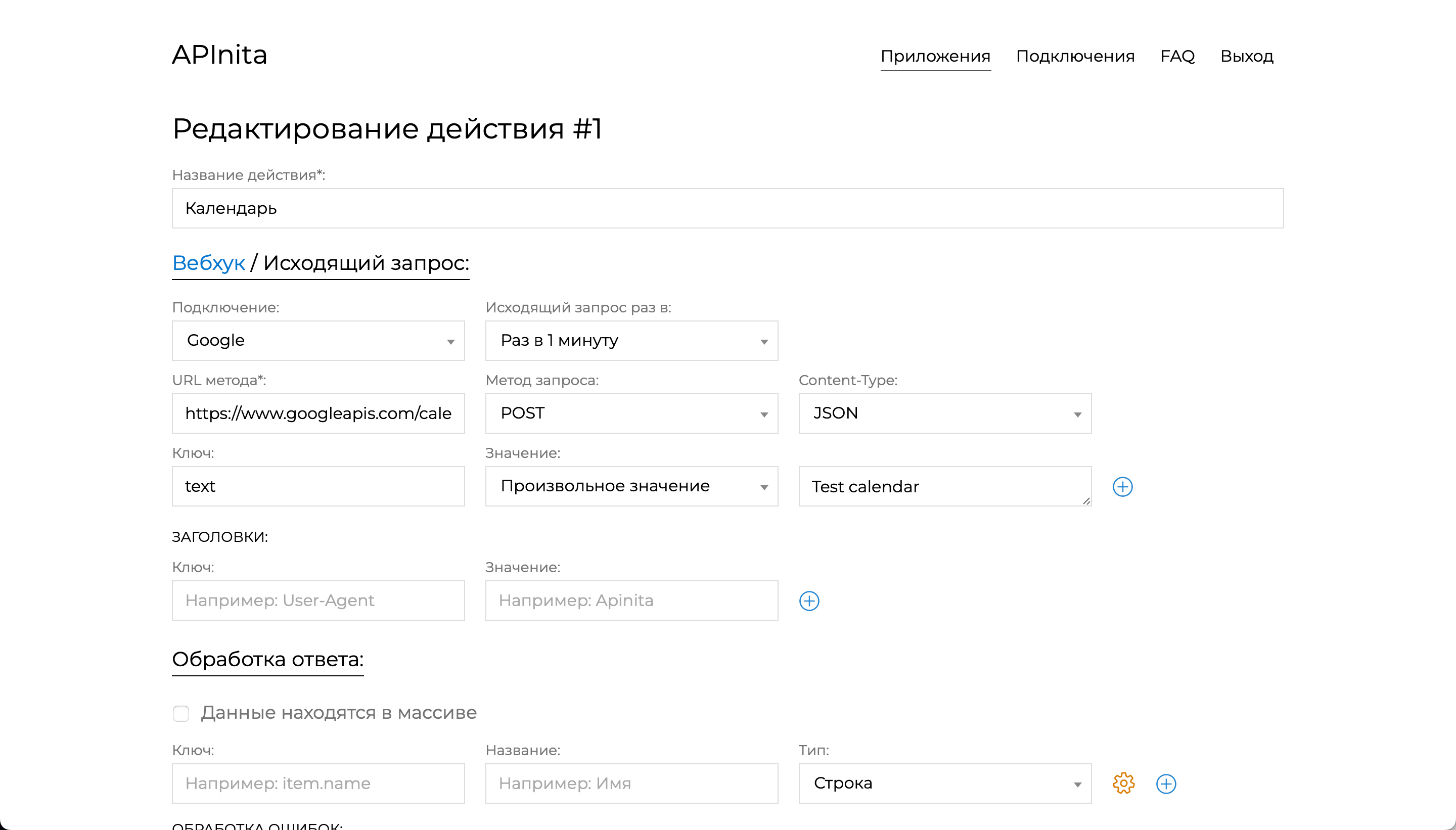Edit the URL метода input field
The image size is (1456, 830).
tap(318, 413)
